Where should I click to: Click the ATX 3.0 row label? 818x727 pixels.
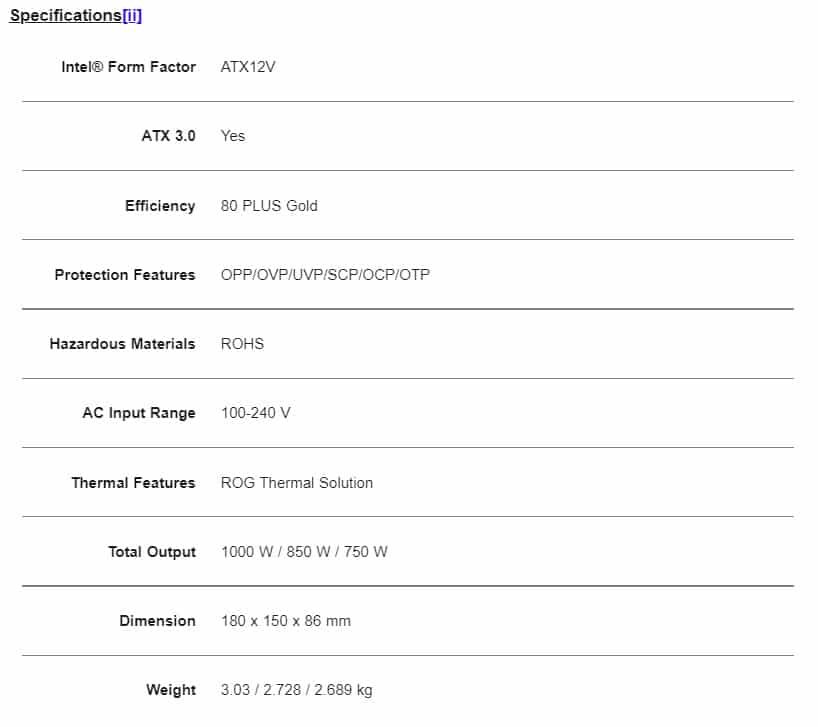click(x=168, y=136)
